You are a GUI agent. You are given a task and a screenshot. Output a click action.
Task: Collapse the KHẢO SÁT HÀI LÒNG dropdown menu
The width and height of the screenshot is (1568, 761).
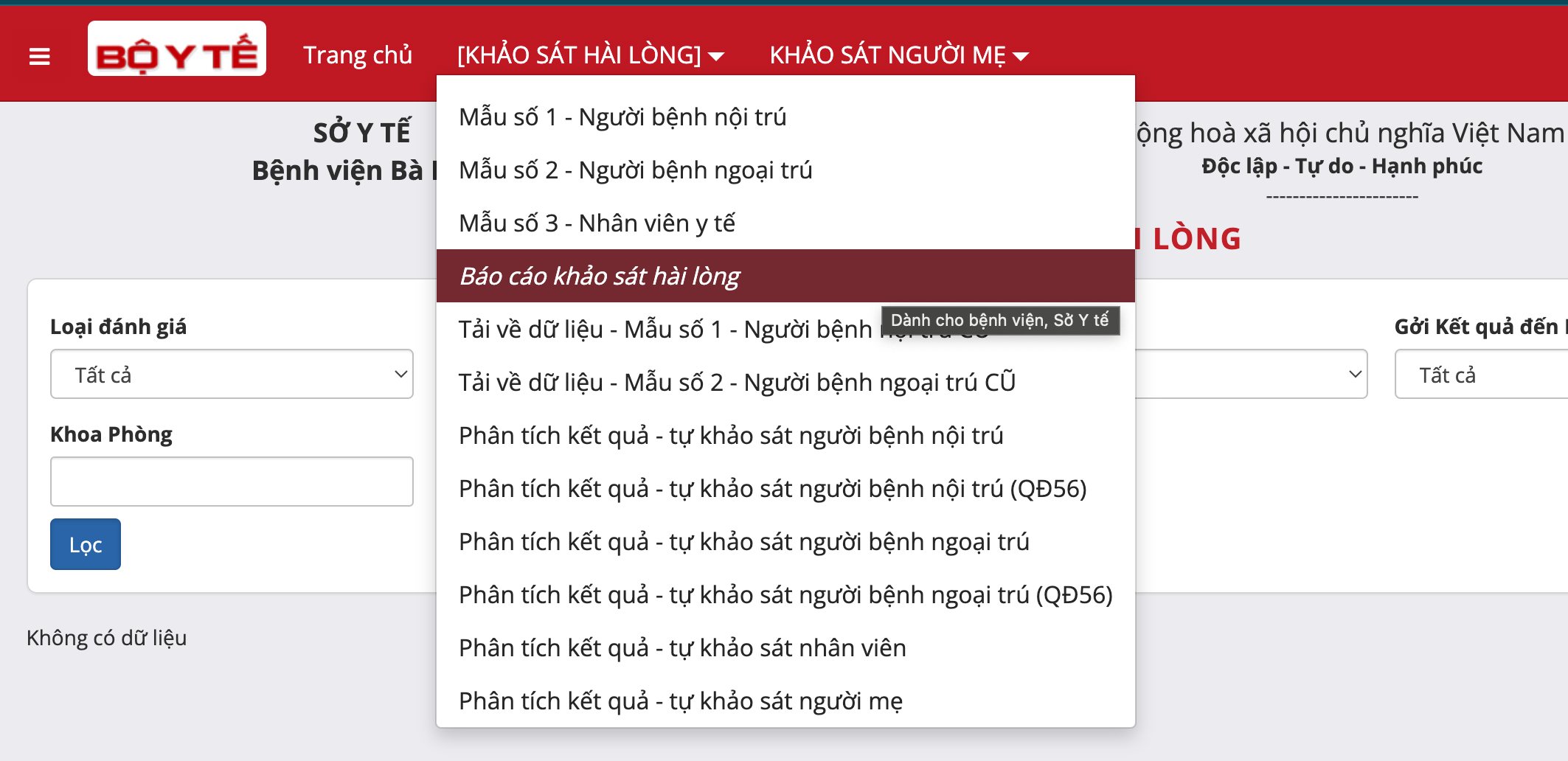590,55
